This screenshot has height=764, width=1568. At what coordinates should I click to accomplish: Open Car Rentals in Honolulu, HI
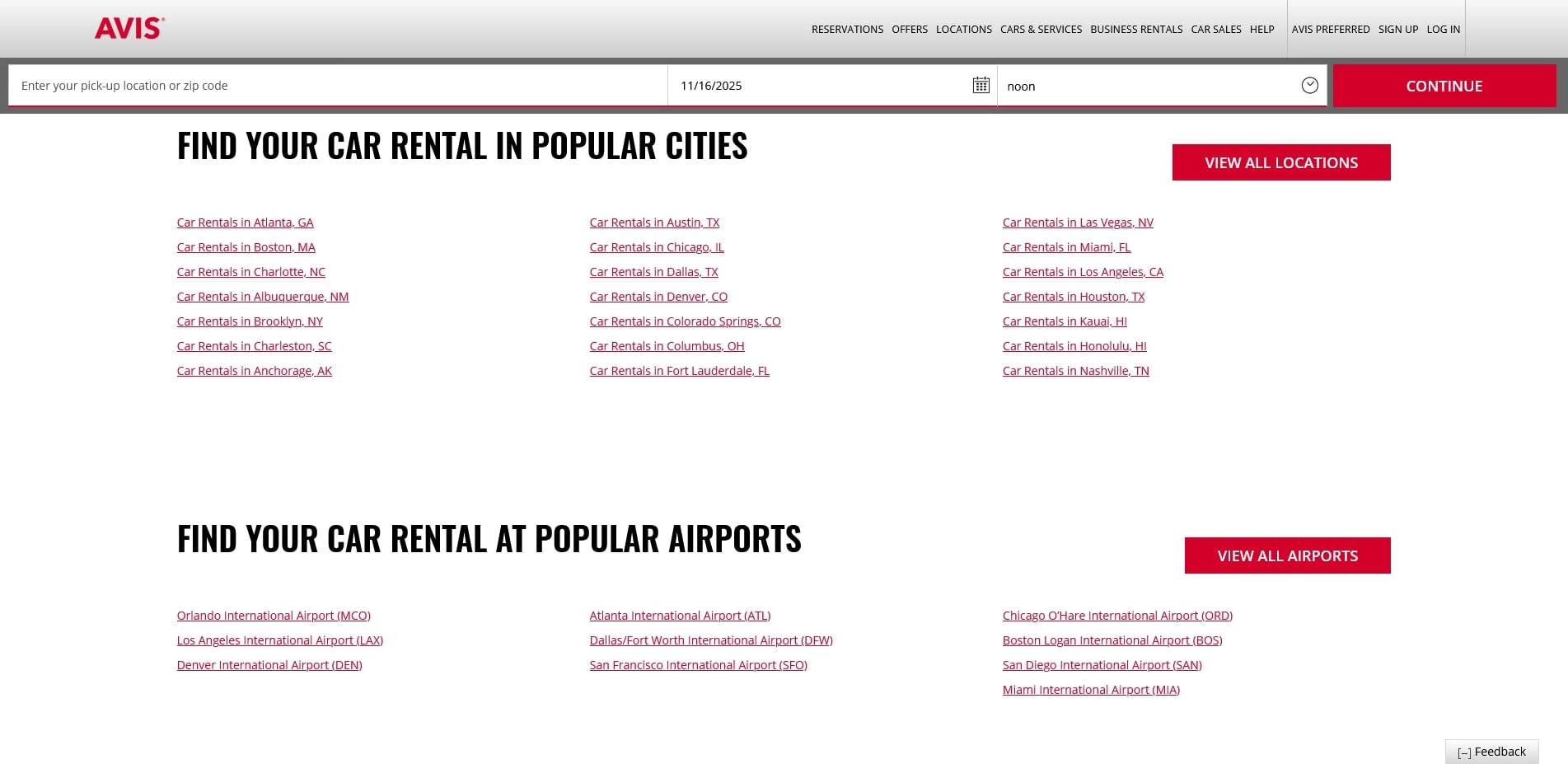(x=1074, y=346)
